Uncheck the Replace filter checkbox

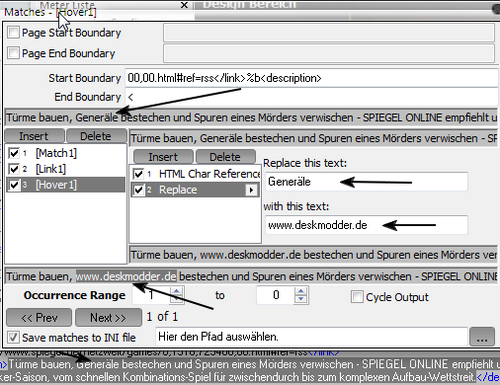pos(138,190)
